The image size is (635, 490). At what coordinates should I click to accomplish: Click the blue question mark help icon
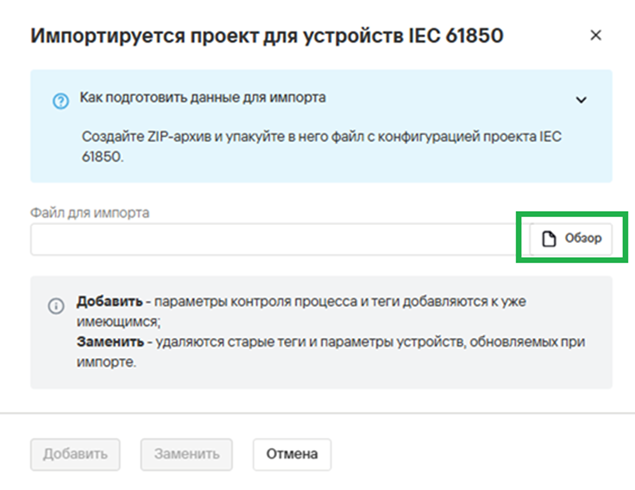61,101
